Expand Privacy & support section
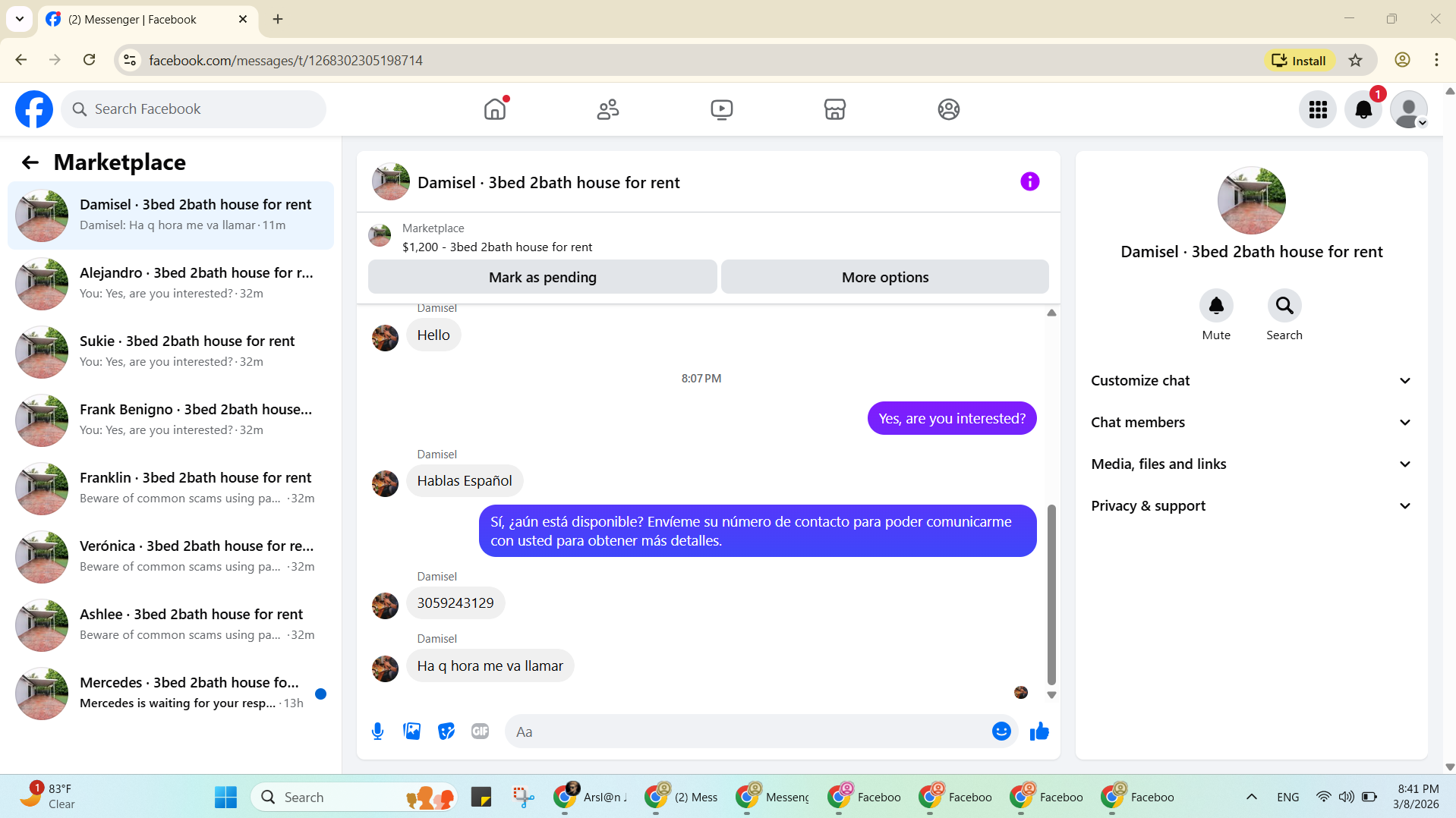Viewport: 1456px width, 818px height. coord(1251,505)
